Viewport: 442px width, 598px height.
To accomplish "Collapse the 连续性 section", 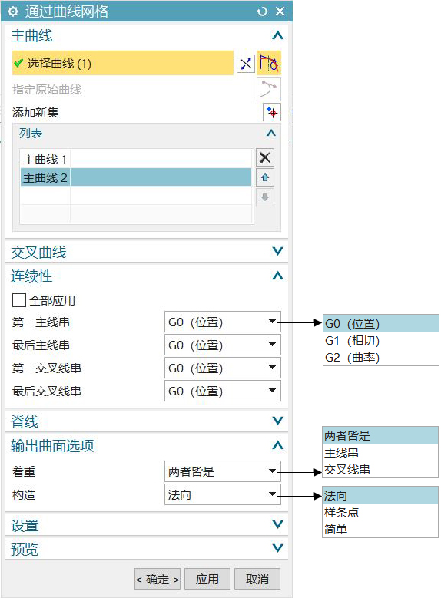I will coord(278,275).
